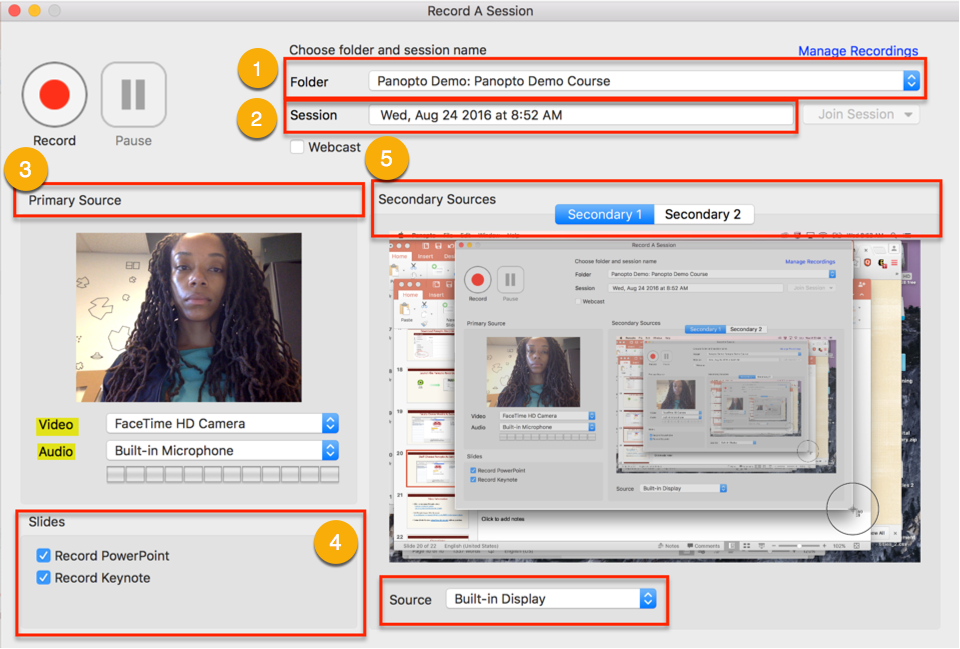960x649 pixels.
Task: Click the 'Folder' field label
Action: [x=309, y=82]
